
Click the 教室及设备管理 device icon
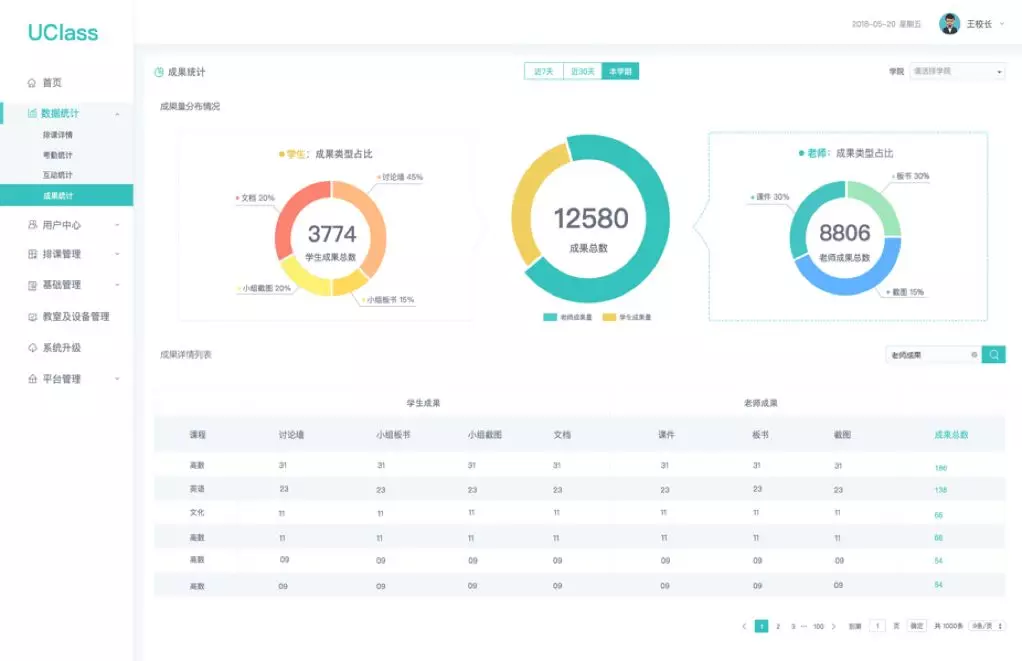tap(32, 317)
